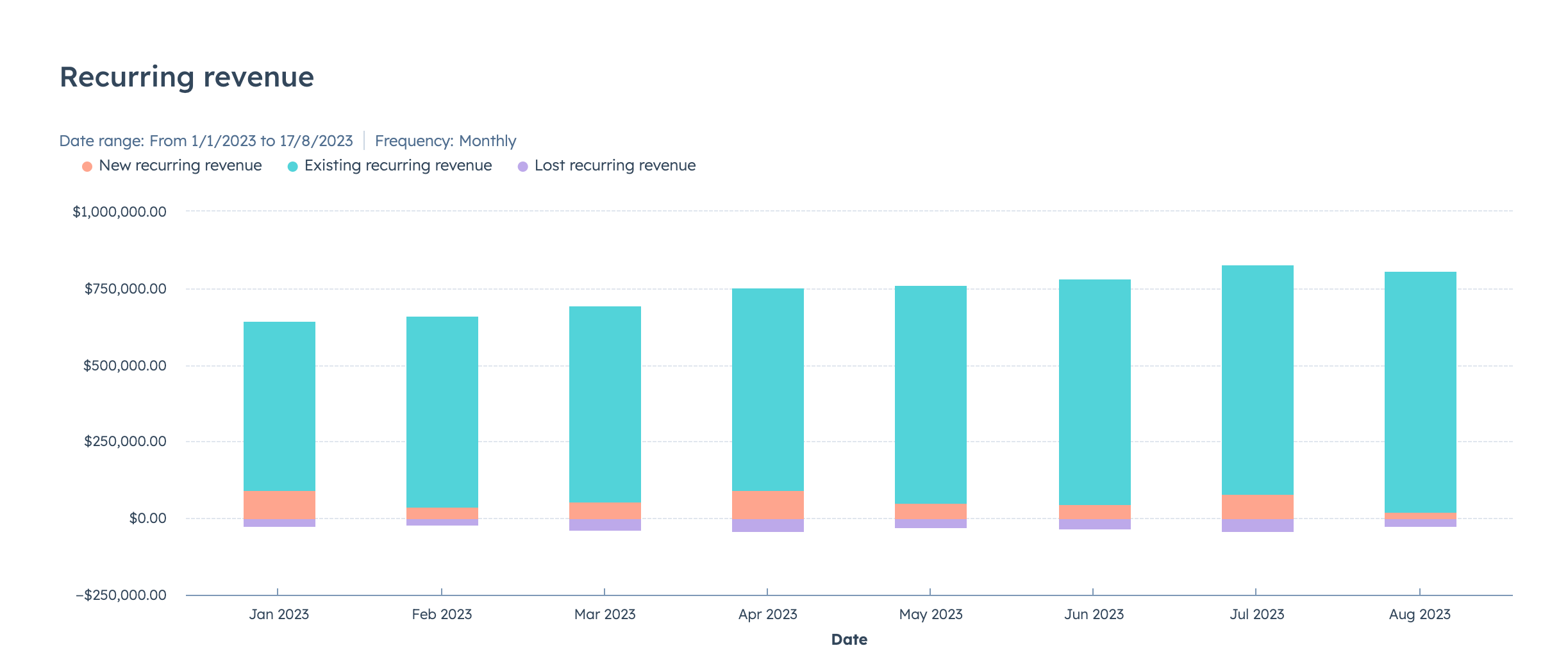The height and width of the screenshot is (664, 1568).
Task: Toggle the Lost recurring revenue legend item
Action: coord(606,165)
